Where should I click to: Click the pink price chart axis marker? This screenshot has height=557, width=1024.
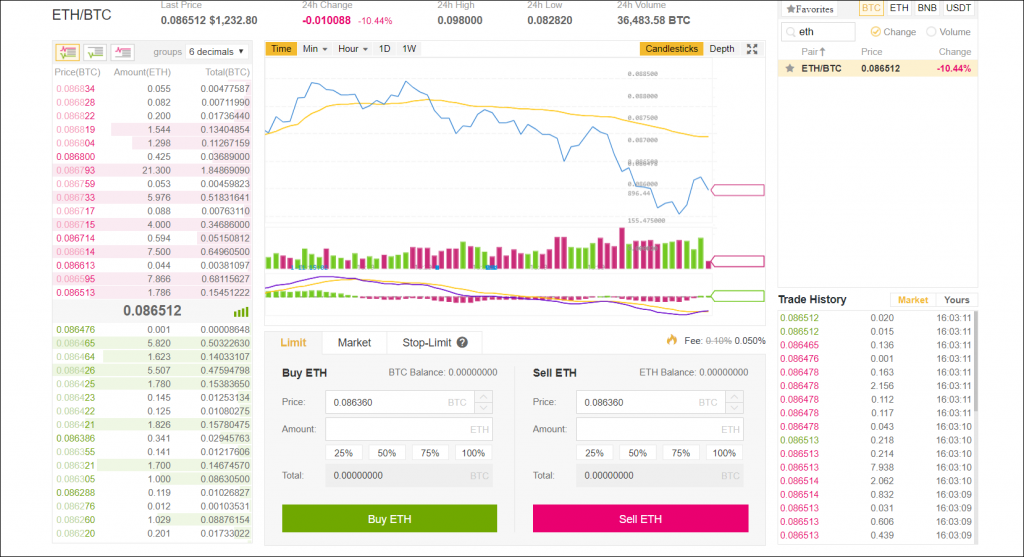(x=737, y=190)
